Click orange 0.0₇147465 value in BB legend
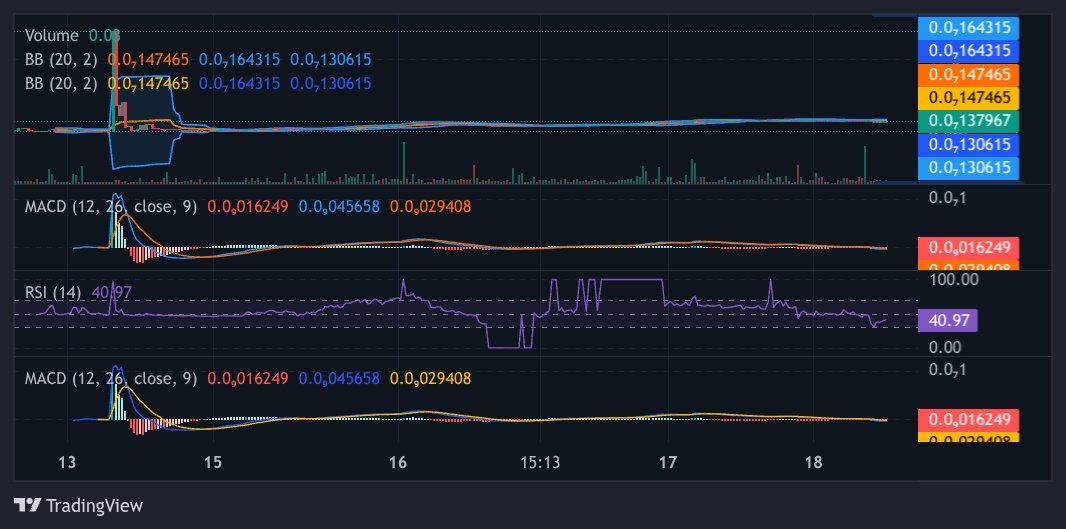1066x529 pixels. pyautogui.click(x=148, y=60)
